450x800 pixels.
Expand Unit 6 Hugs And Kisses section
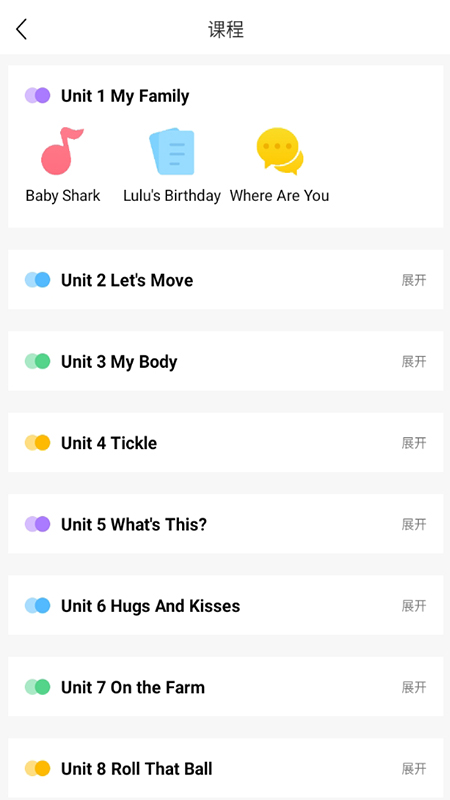[414, 606]
